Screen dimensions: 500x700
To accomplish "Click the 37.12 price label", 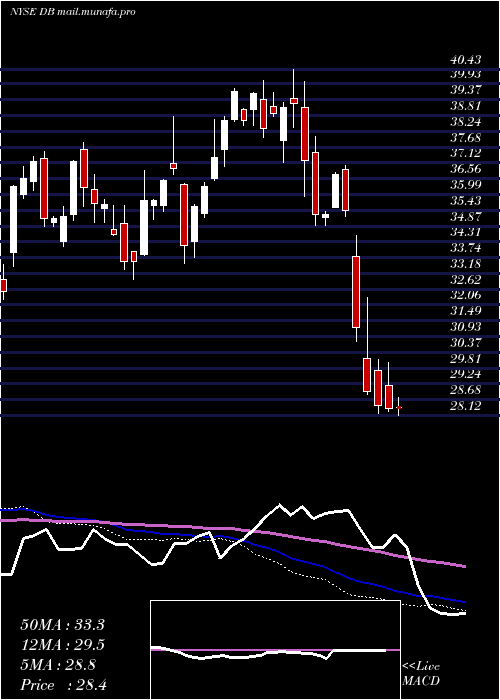I will 465,153.
